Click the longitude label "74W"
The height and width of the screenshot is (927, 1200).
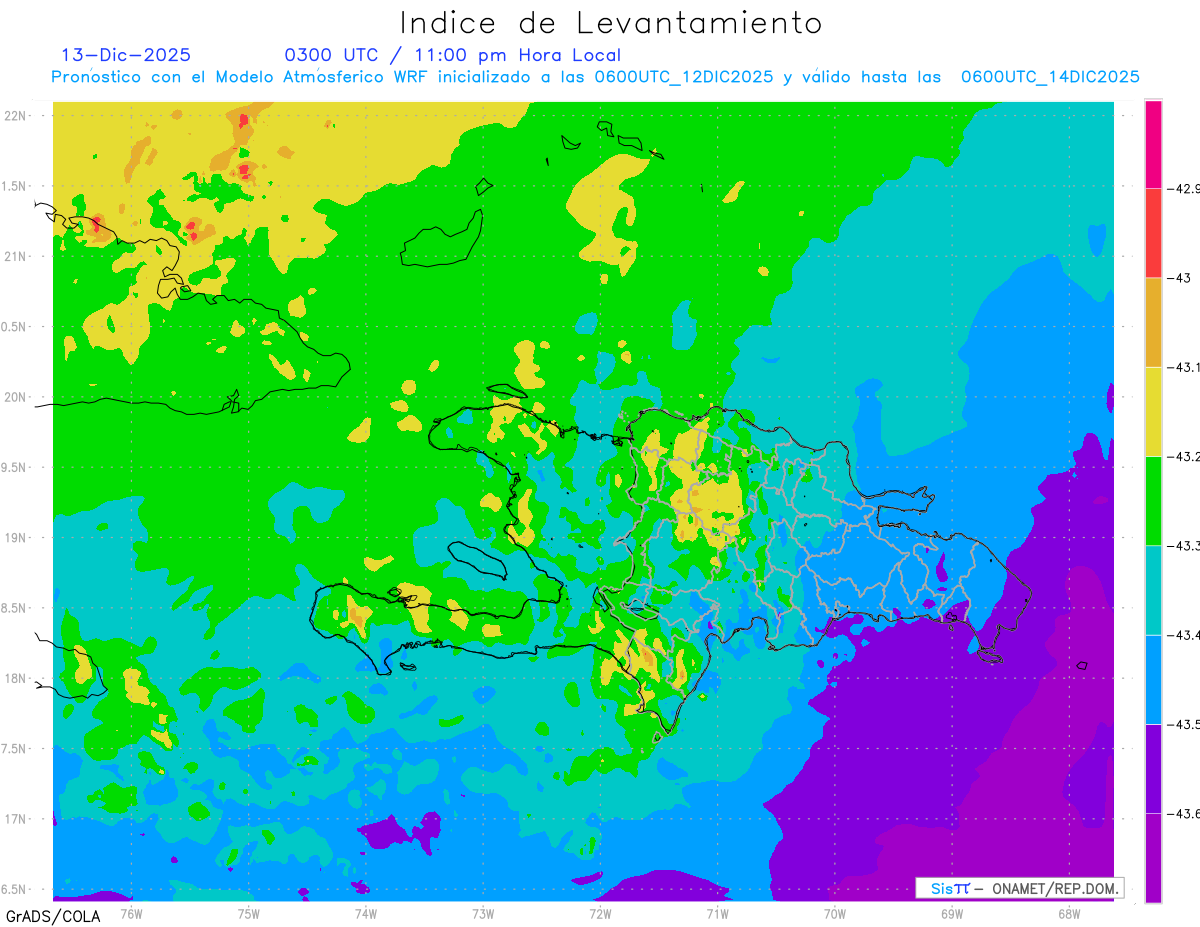[x=366, y=913]
